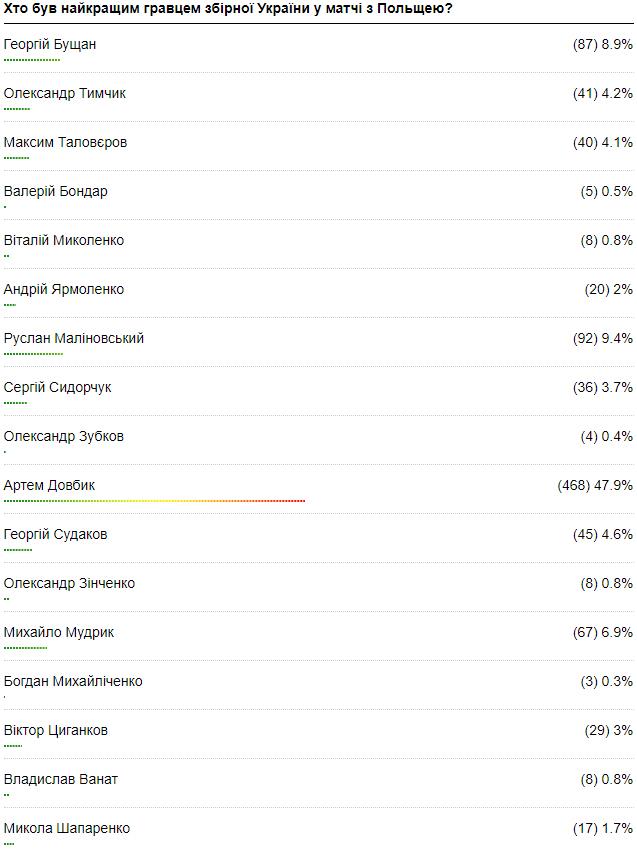
Task: Select the Сергій Сидорчук entry
Action: (57, 388)
